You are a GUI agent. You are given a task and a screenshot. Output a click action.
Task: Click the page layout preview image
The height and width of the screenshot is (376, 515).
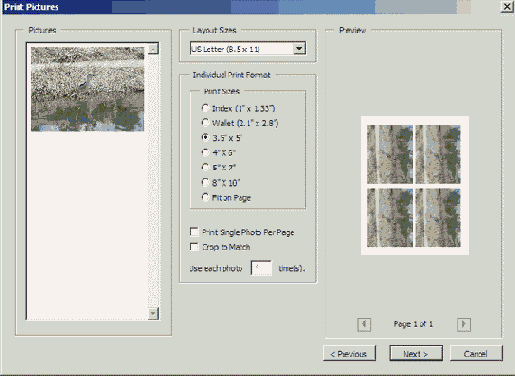415,186
